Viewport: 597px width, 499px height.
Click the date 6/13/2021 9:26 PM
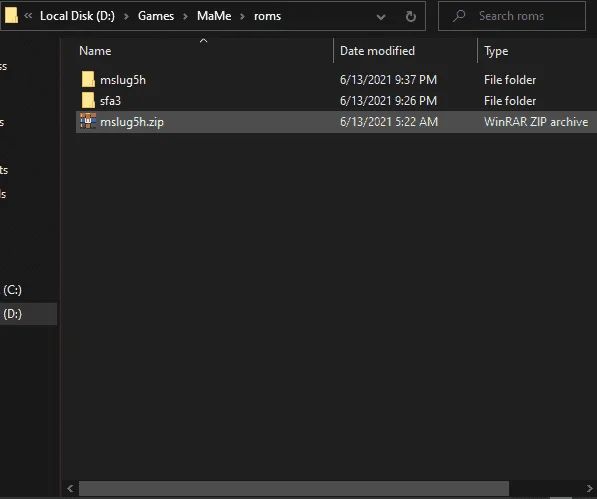(x=388, y=100)
